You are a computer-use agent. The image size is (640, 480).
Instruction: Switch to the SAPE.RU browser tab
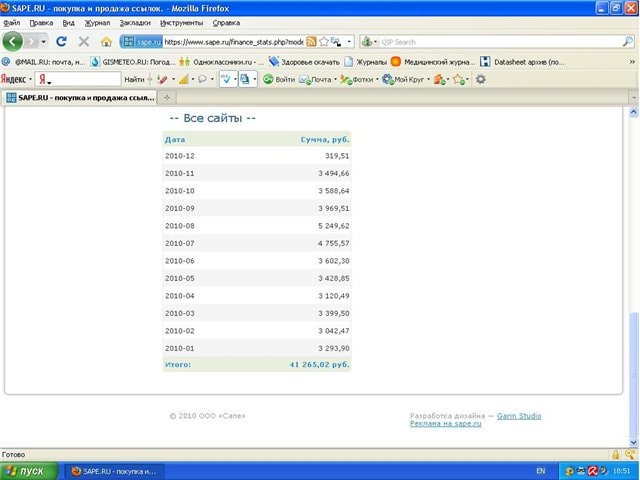[78, 97]
